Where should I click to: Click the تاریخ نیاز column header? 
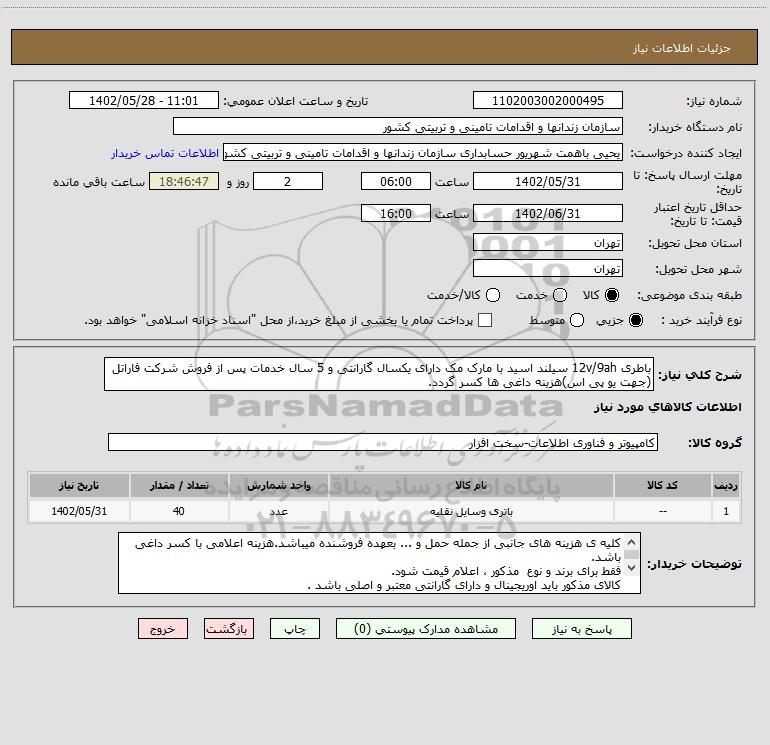pyautogui.click(x=79, y=486)
